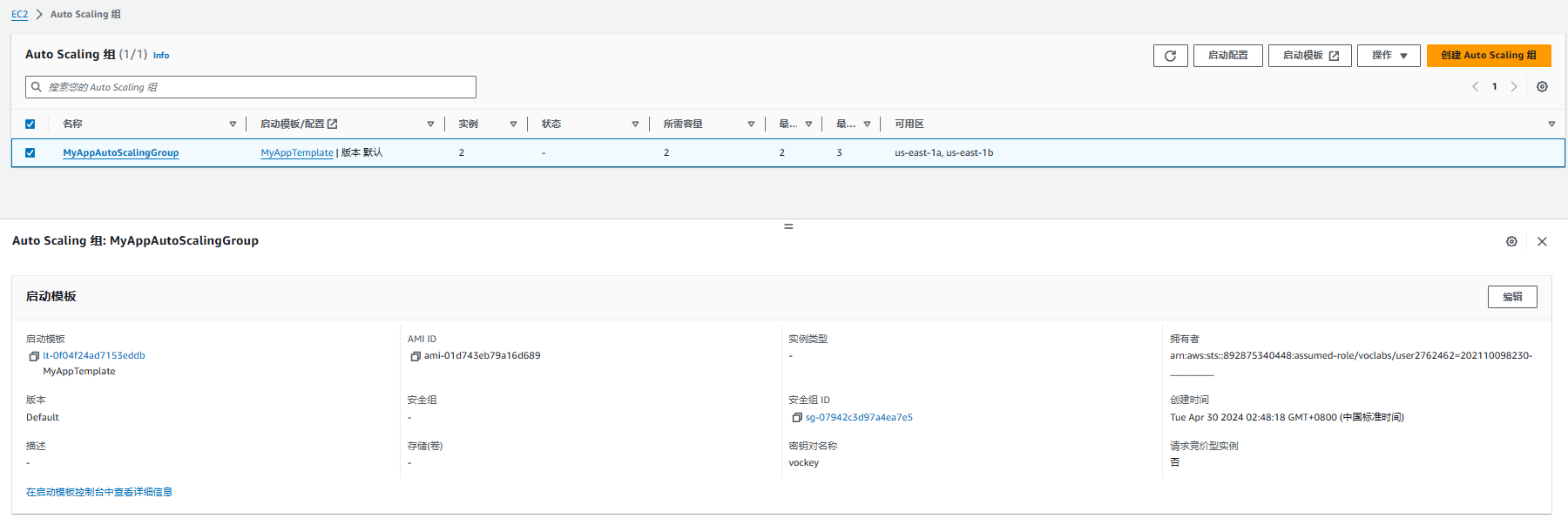Open table preferences gear icon
Screen dimensions: 1568x525
(1542, 87)
